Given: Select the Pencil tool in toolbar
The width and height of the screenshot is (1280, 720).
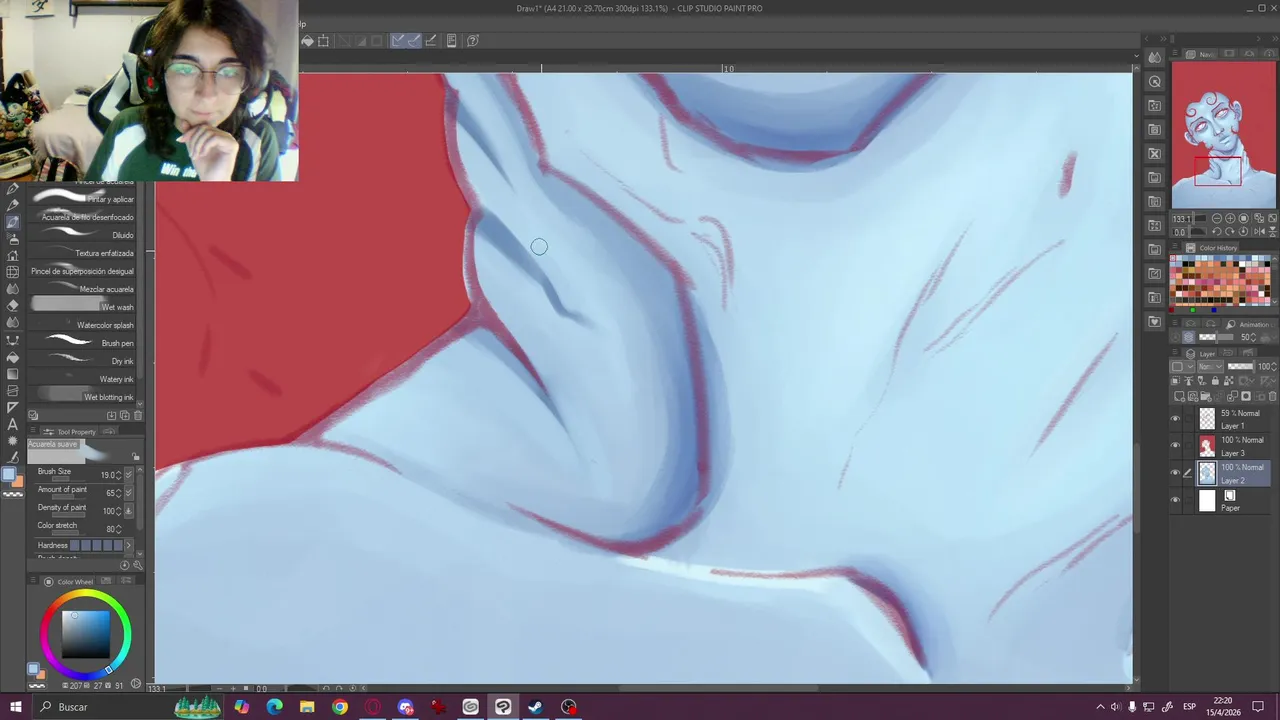Looking at the screenshot, I should [x=13, y=205].
